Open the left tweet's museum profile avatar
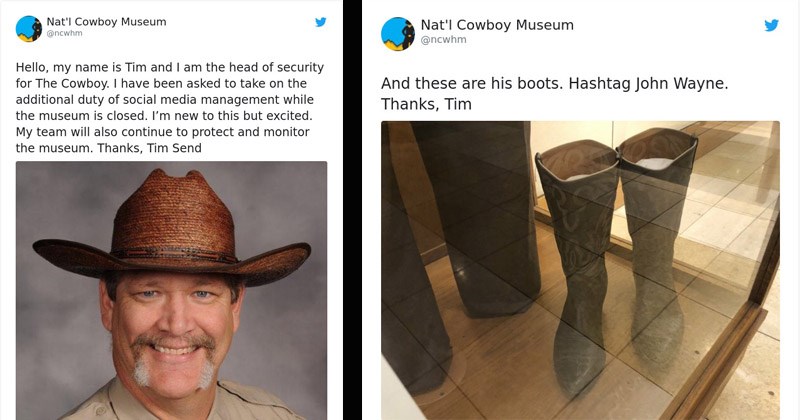Viewport: 800px width, 420px height. click(29, 29)
